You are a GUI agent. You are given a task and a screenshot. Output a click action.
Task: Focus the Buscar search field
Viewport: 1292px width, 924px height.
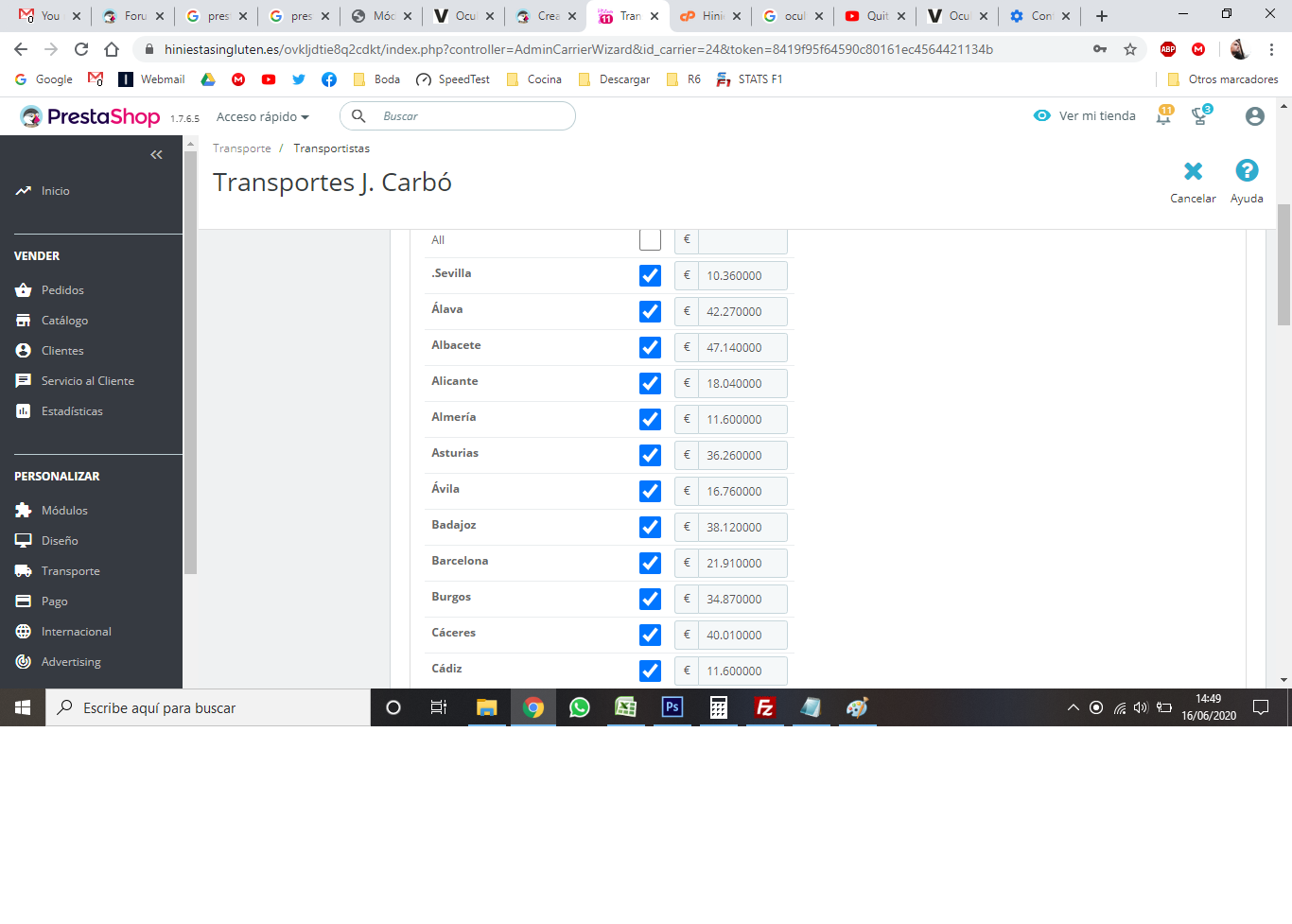pos(458,116)
